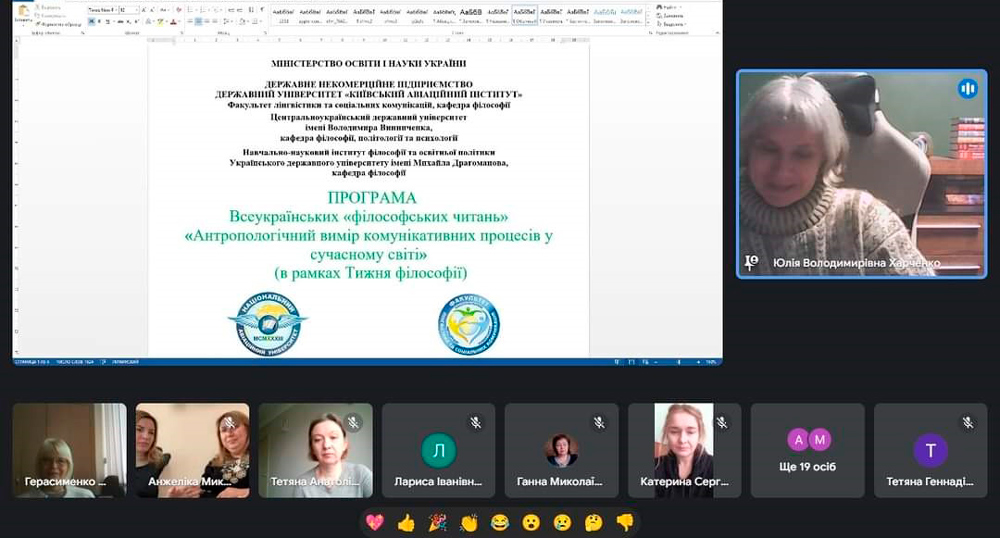The width and height of the screenshot is (1000, 538).
Task: Toggle Italic formatting in Word
Action: pyautogui.click(x=99, y=22)
